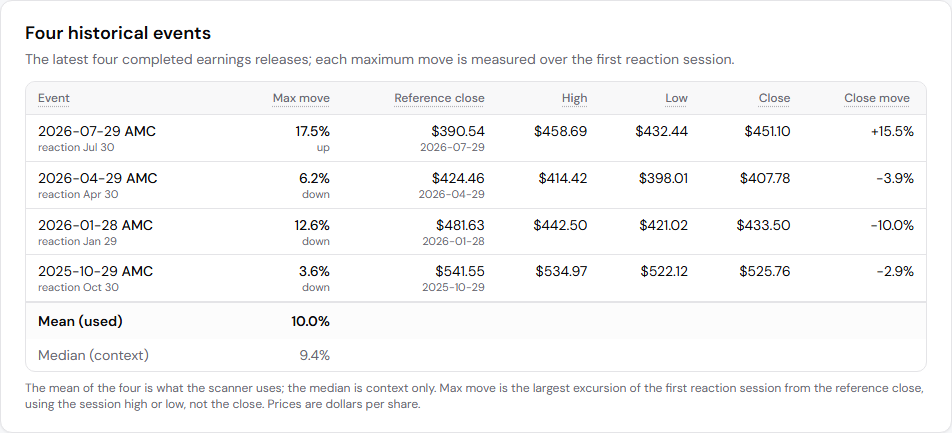Click the Reference close column header
Viewport: 952px width, 433px height.
pos(440,98)
